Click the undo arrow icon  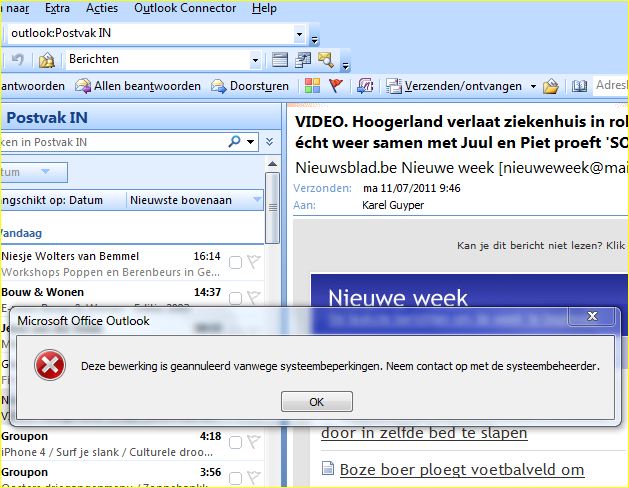18,60
